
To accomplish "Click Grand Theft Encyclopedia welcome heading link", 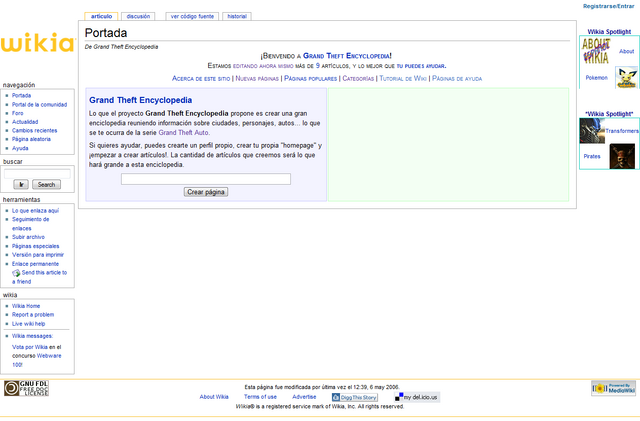I will point(346,56).
